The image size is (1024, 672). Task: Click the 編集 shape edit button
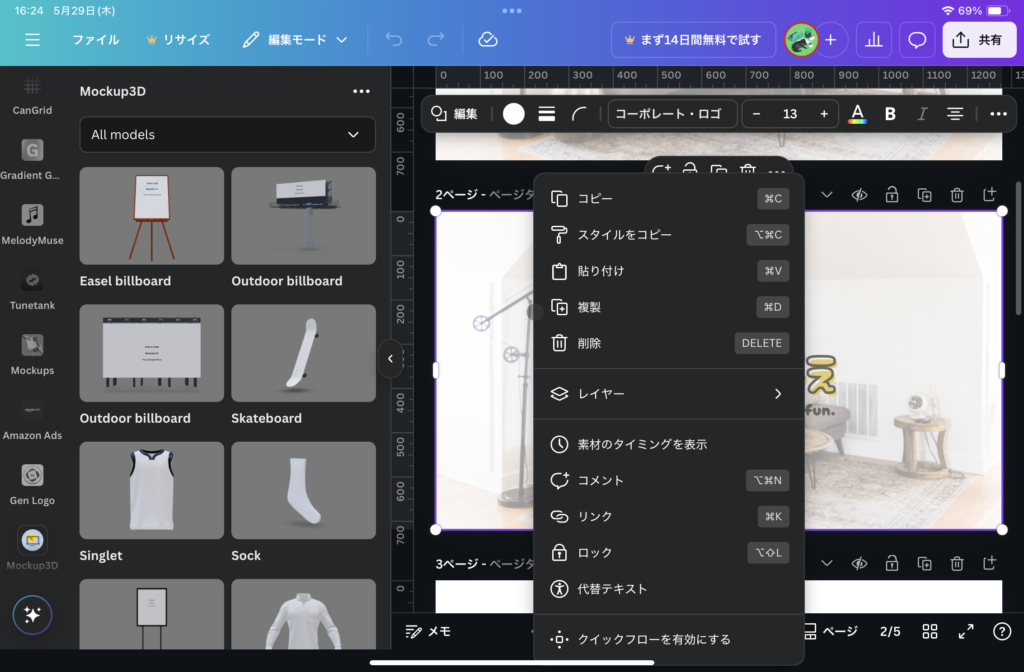455,114
